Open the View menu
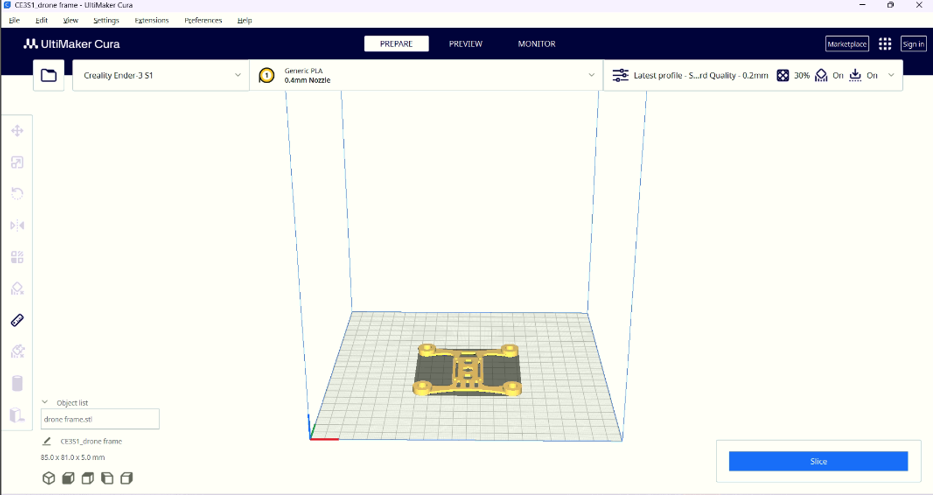933x495 pixels. click(71, 20)
